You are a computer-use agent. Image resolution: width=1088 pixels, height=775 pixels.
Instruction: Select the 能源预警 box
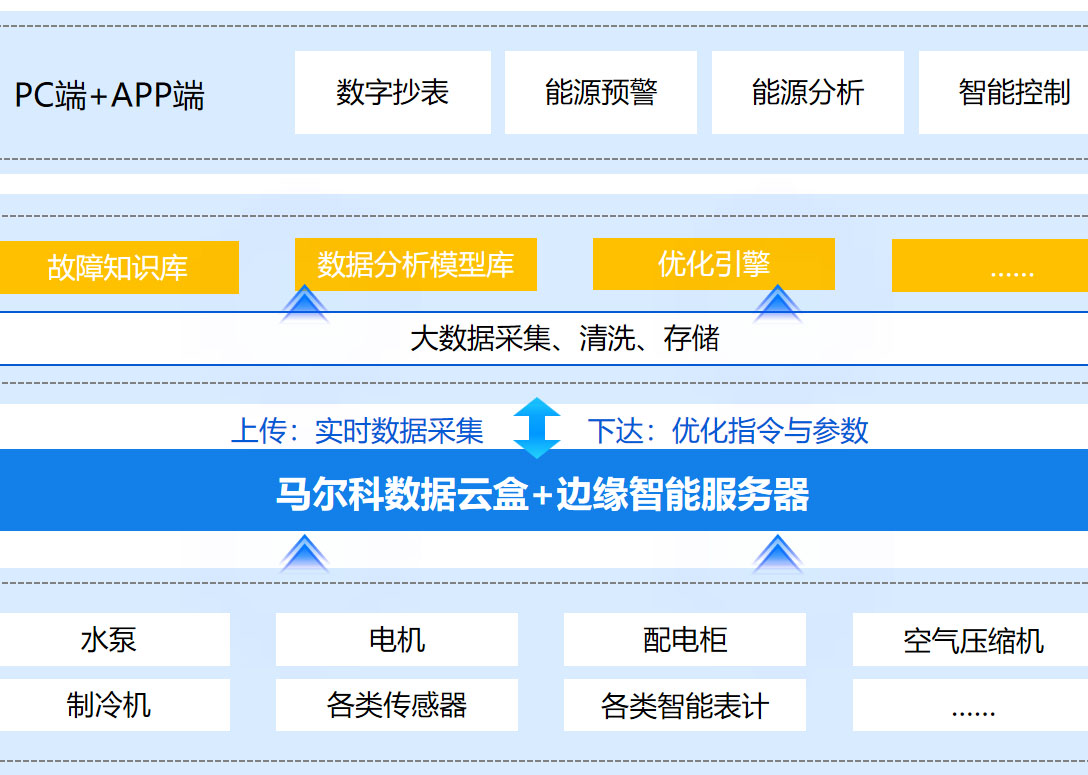601,92
